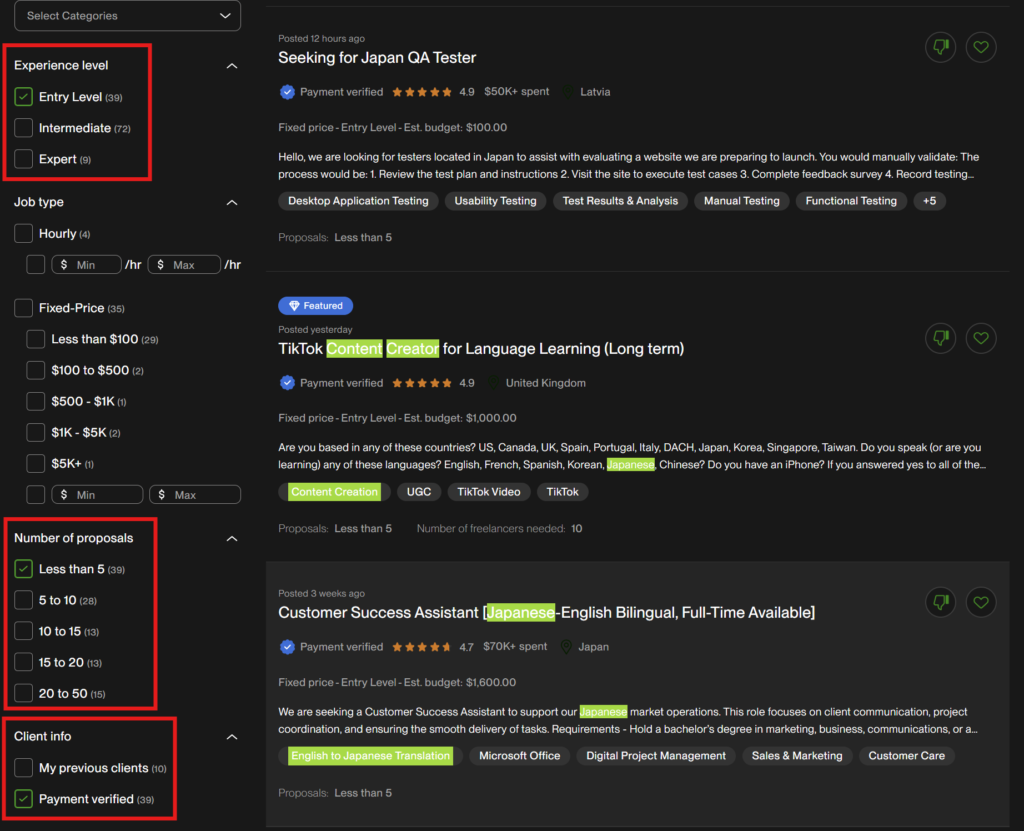Save Japan QA Tester job with heart icon
The image size is (1024, 831).
click(981, 47)
